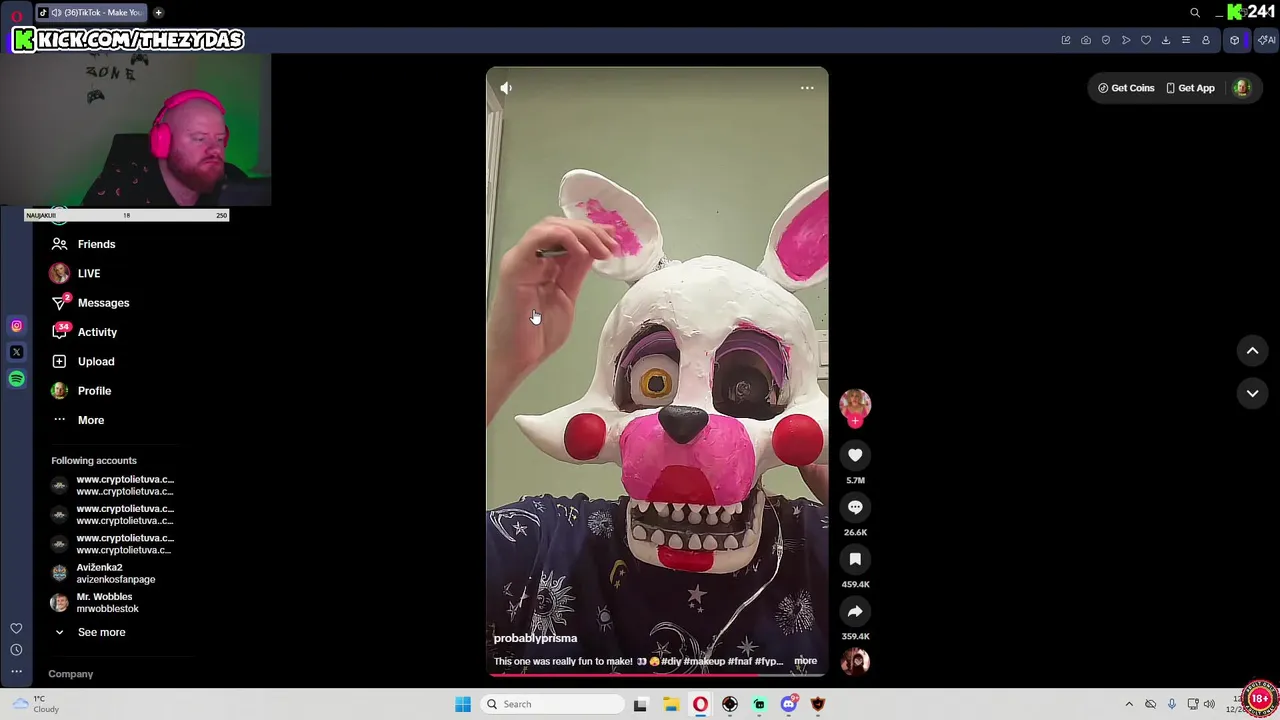1280x720 pixels.
Task: Open the Opera browser taskbar icon
Action: point(700,704)
